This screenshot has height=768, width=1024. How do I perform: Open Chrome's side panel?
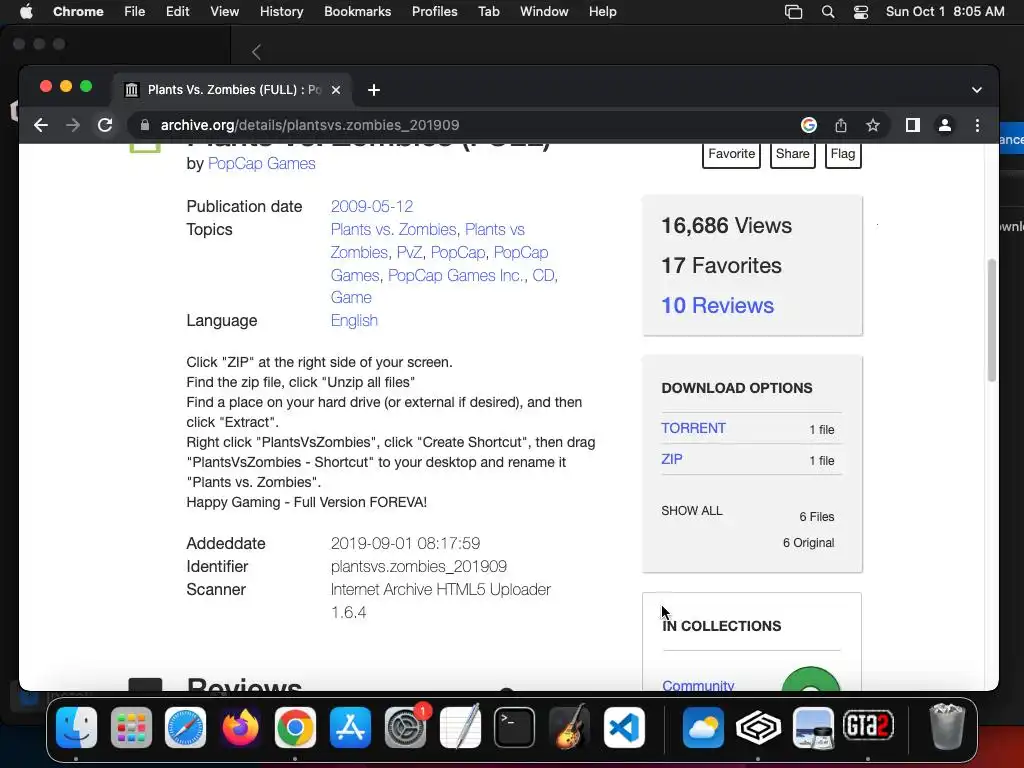(x=912, y=125)
